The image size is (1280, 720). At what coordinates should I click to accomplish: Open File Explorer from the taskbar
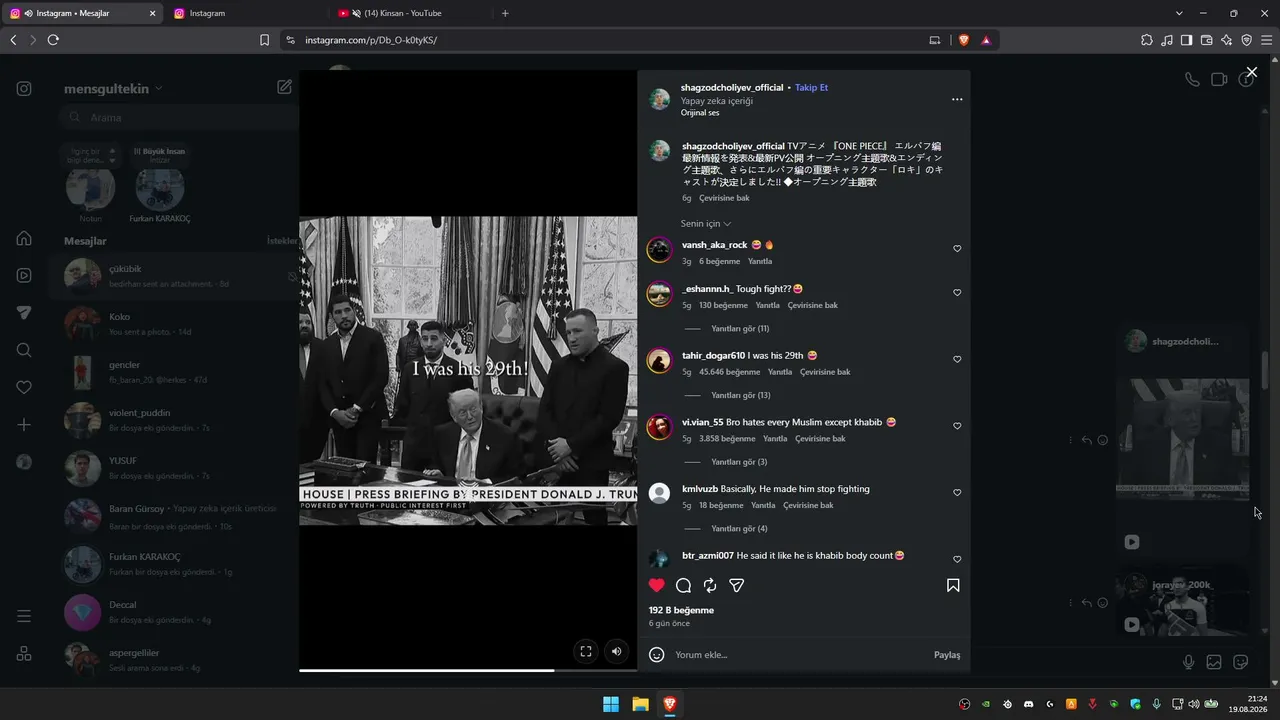point(640,704)
